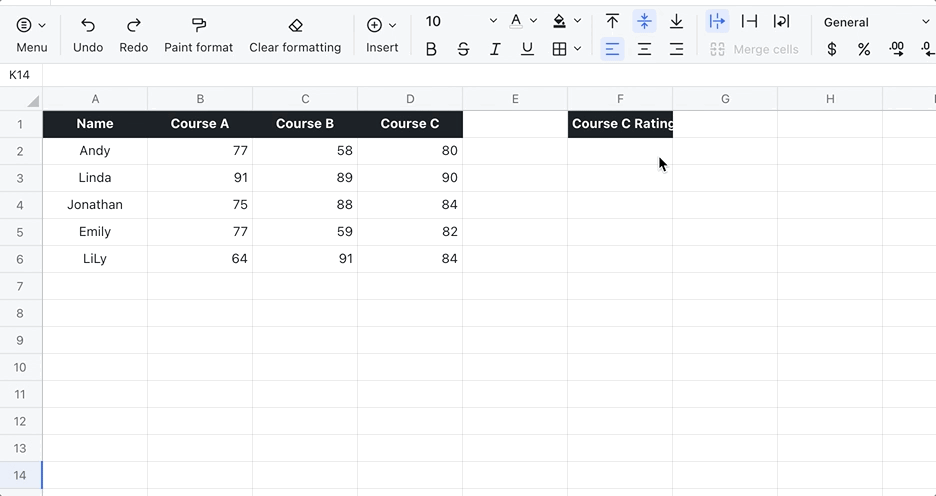Apply percent format to cell
The image size is (936, 496).
pos(864,49)
